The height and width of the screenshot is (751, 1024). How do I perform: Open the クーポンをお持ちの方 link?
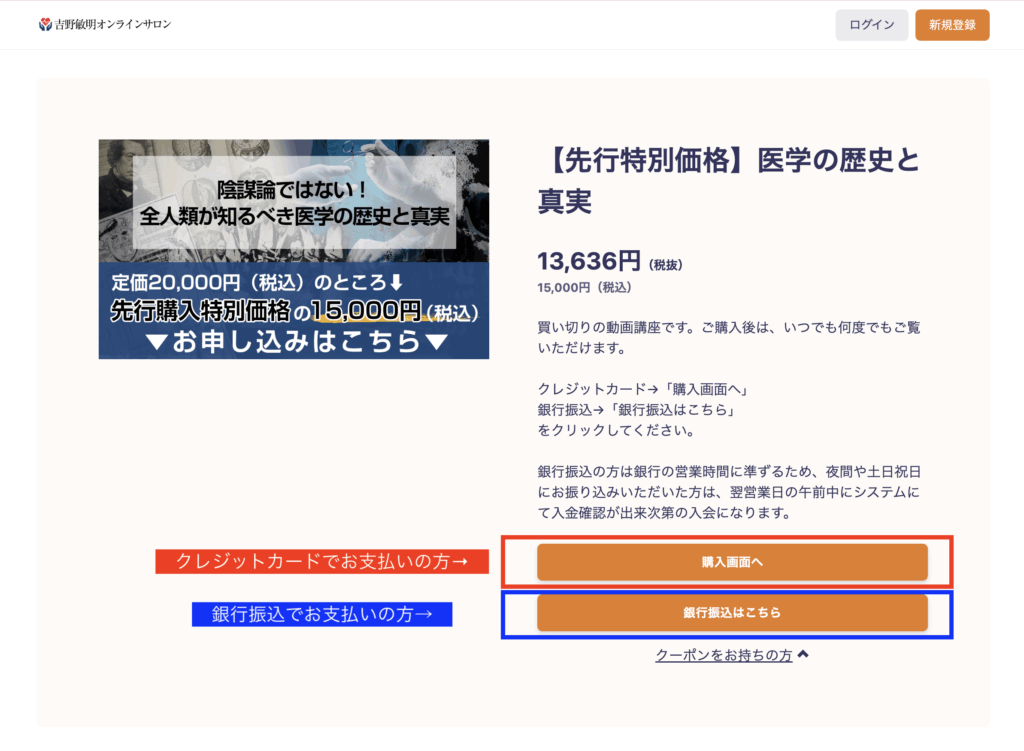tap(723, 655)
